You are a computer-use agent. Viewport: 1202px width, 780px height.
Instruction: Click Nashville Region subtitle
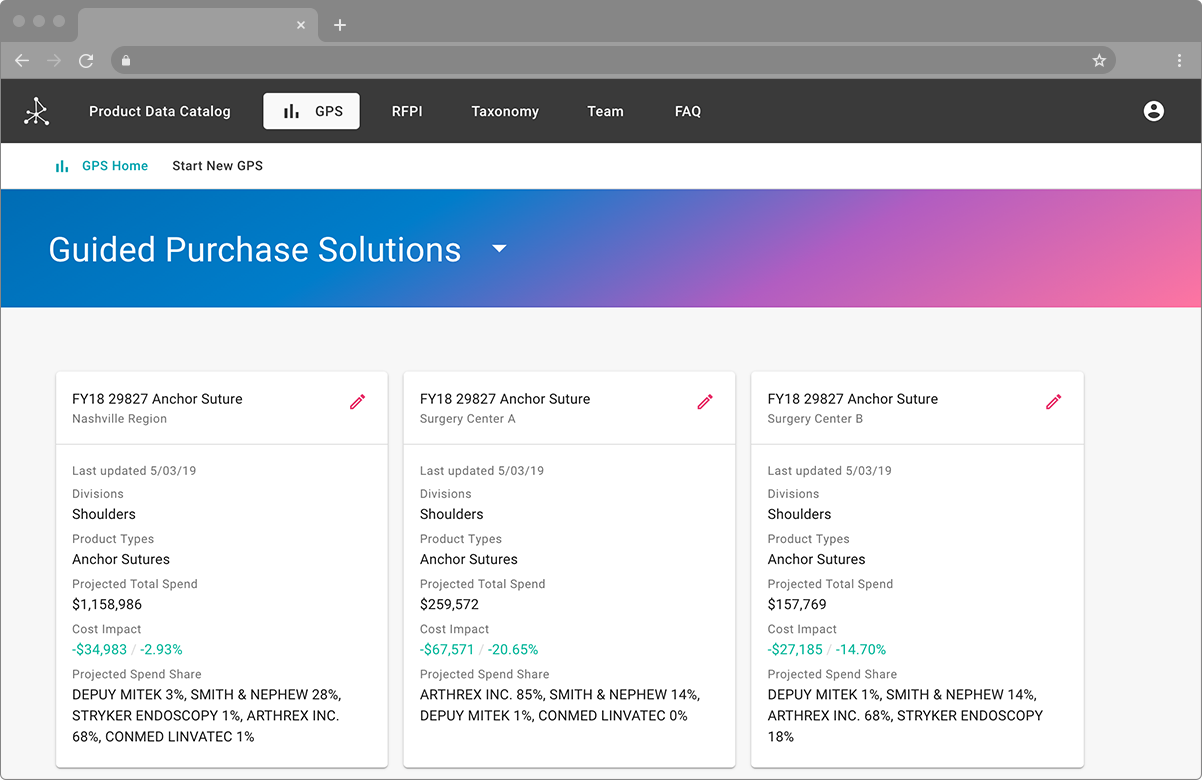click(119, 419)
